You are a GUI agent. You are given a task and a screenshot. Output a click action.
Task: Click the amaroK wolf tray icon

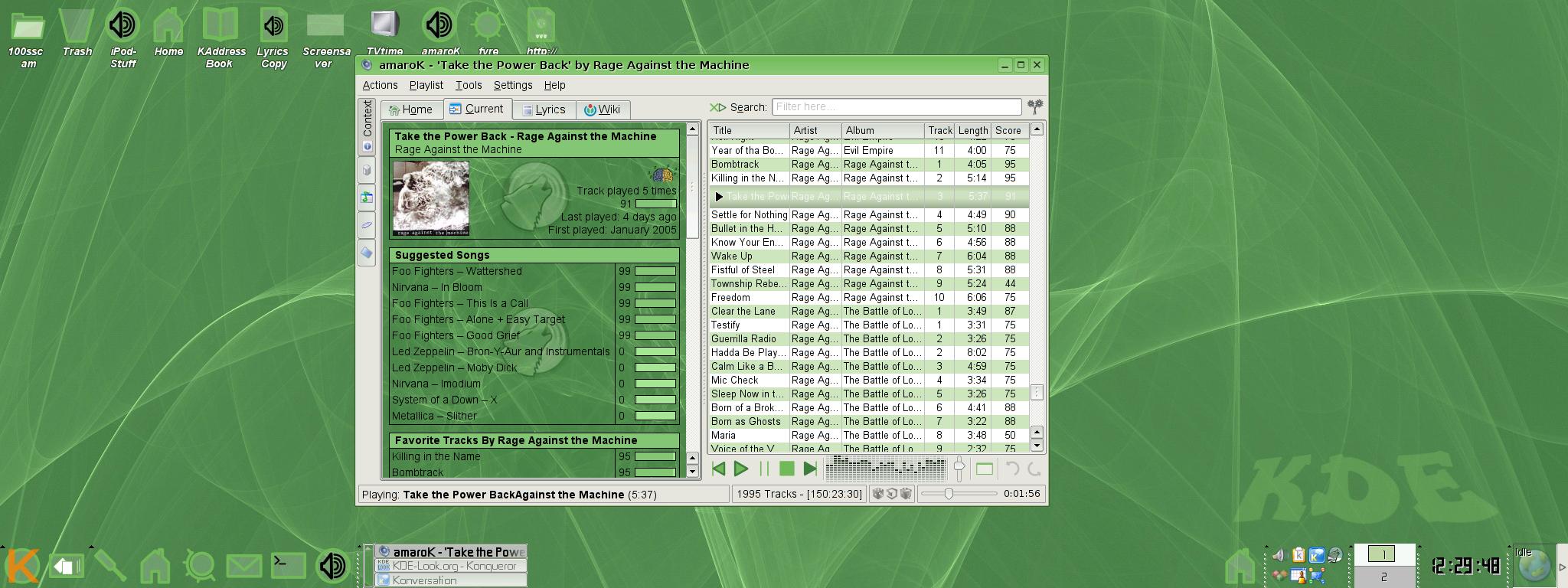tap(1336, 556)
